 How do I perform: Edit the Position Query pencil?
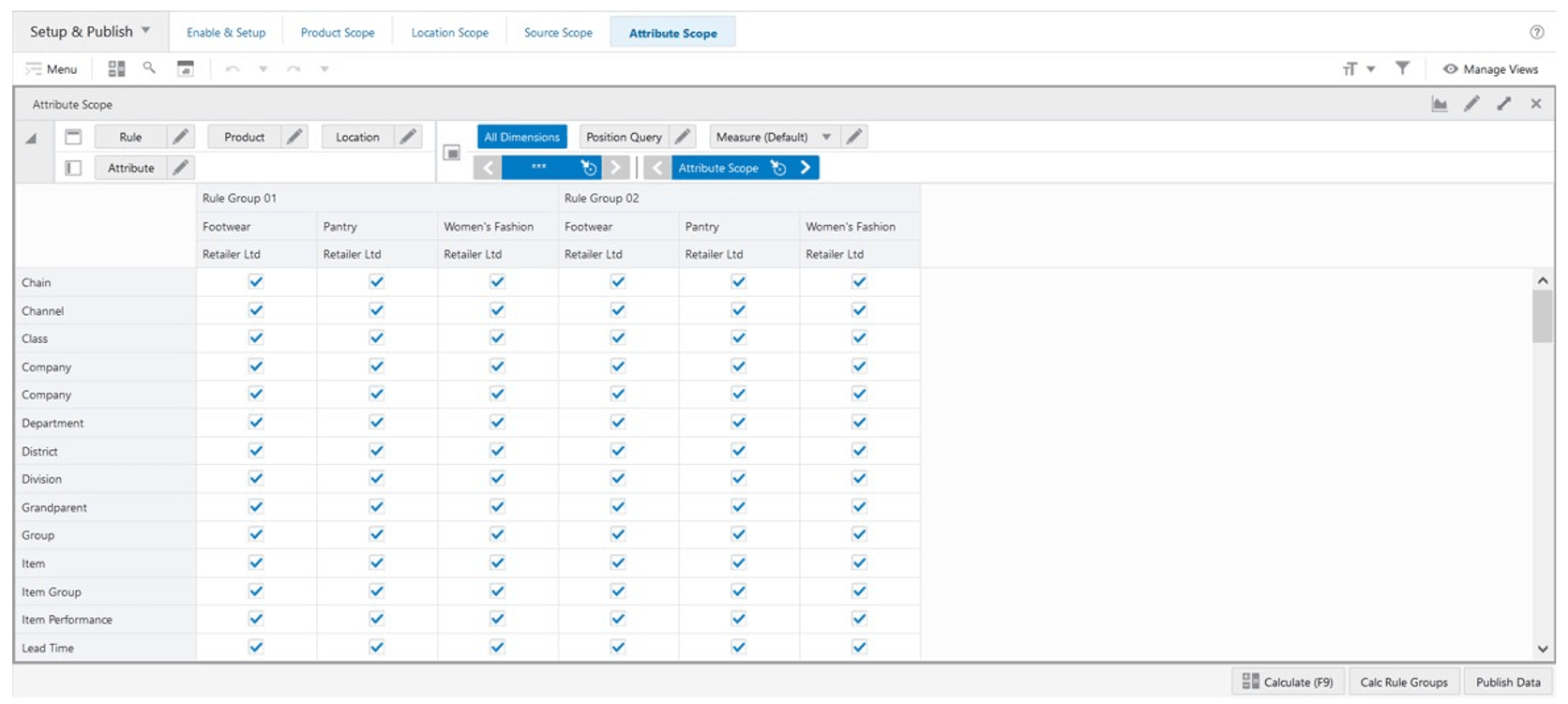[683, 137]
